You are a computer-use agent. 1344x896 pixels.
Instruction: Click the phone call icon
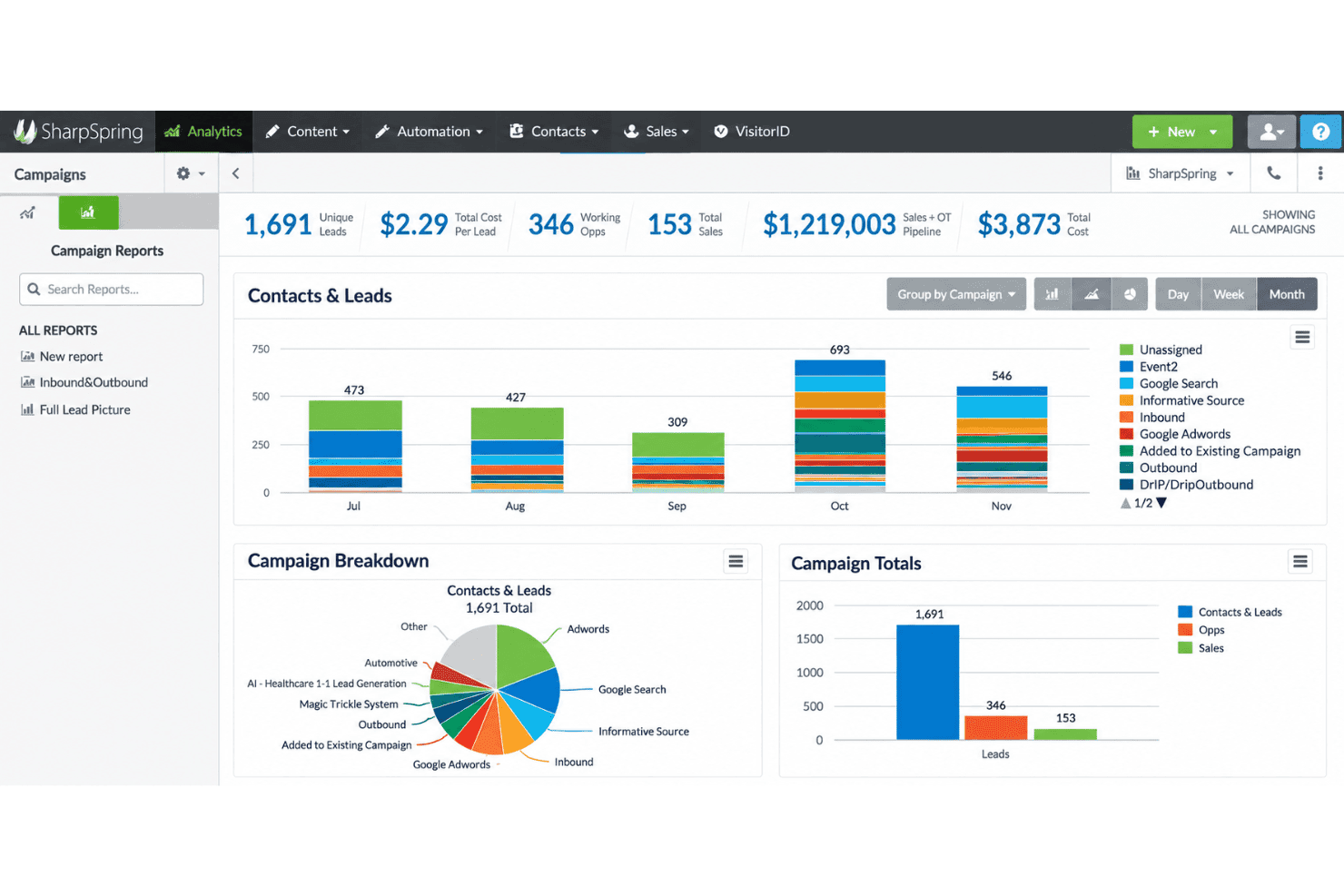pos(1274,173)
